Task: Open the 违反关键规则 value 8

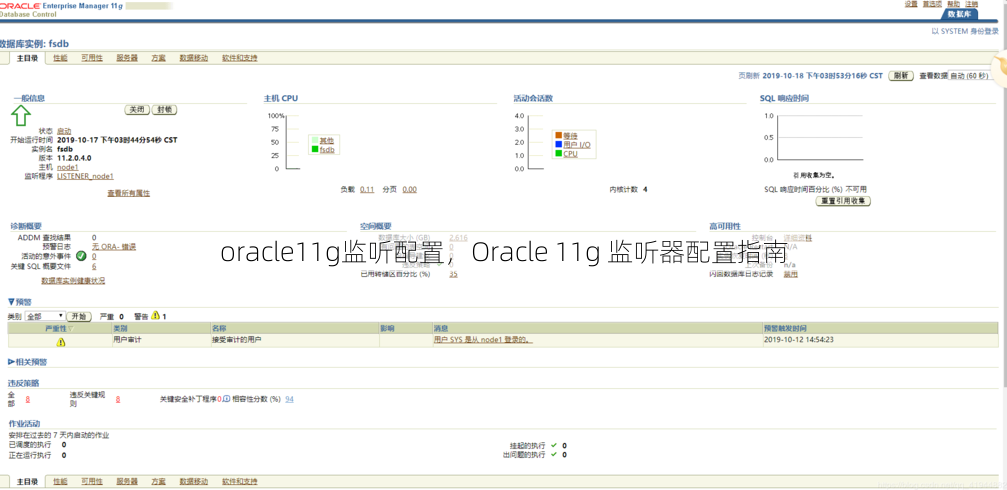Action: [118, 399]
